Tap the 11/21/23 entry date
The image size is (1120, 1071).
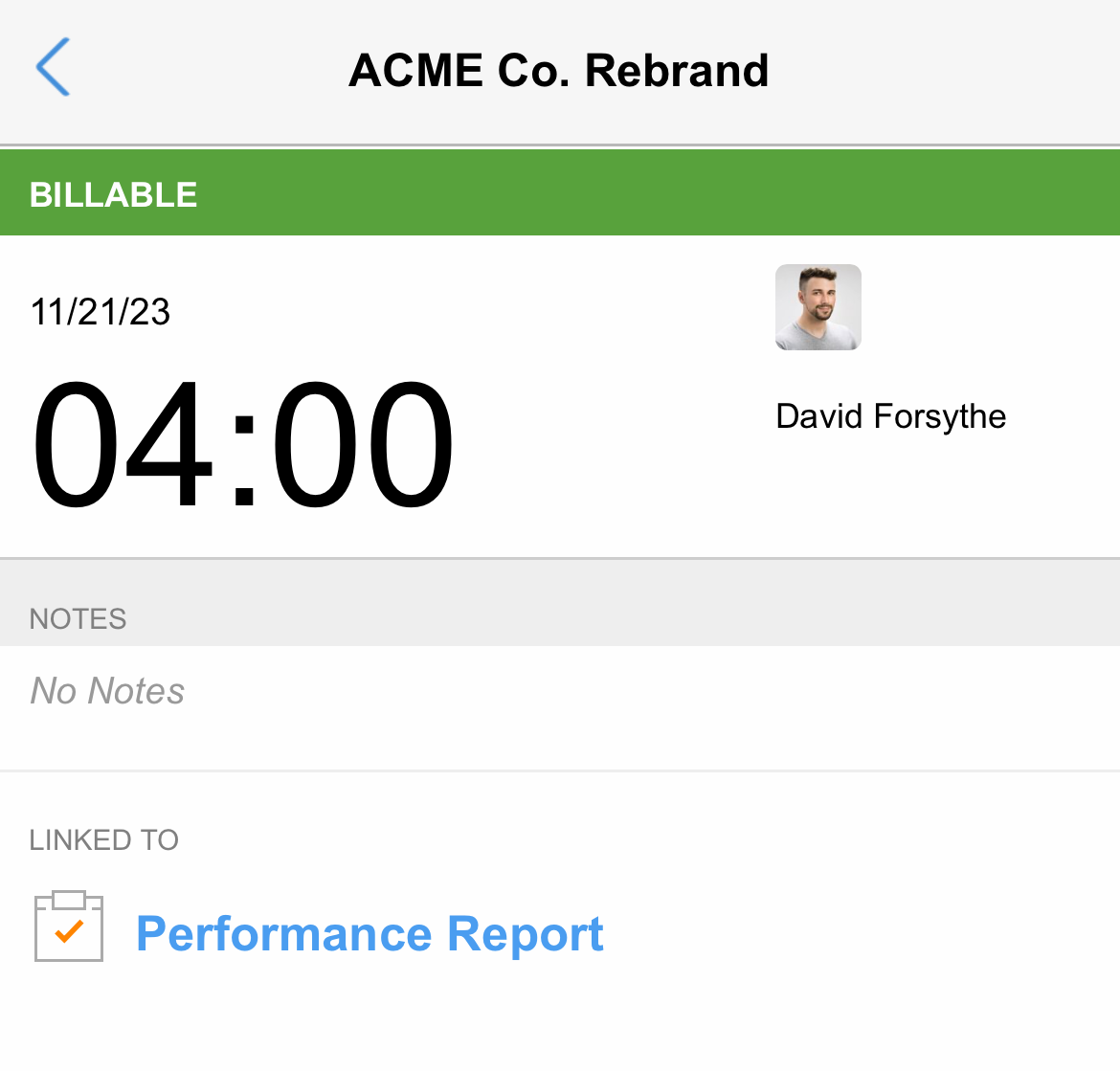point(100,312)
